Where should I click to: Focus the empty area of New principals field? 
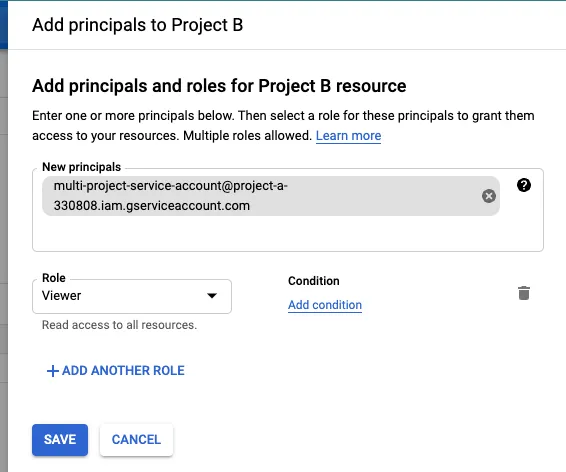click(x=288, y=233)
